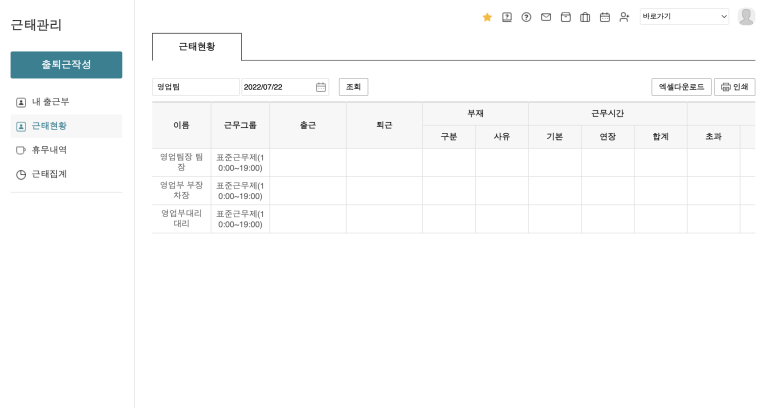Image resolution: width=773 pixels, height=415 pixels.
Task: Open 내 출근부 in sidebar
Action: click(x=50, y=102)
